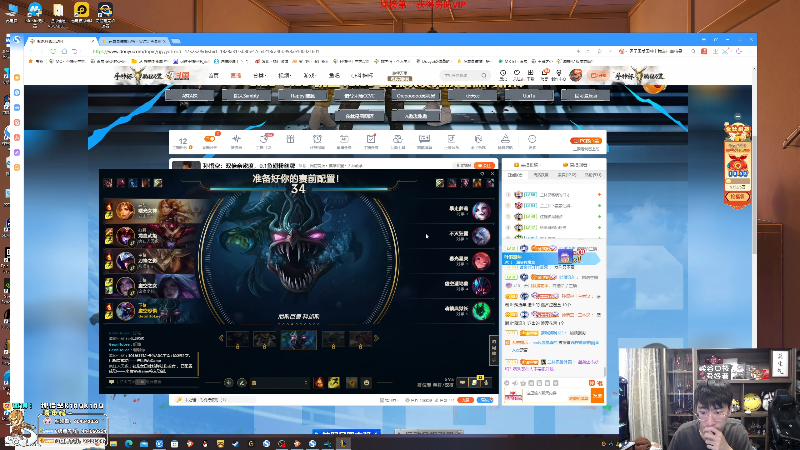Viewport: 800px width, 450px height.
Task: Open the orange highlighted nav tab on Huya header
Action: point(236,76)
